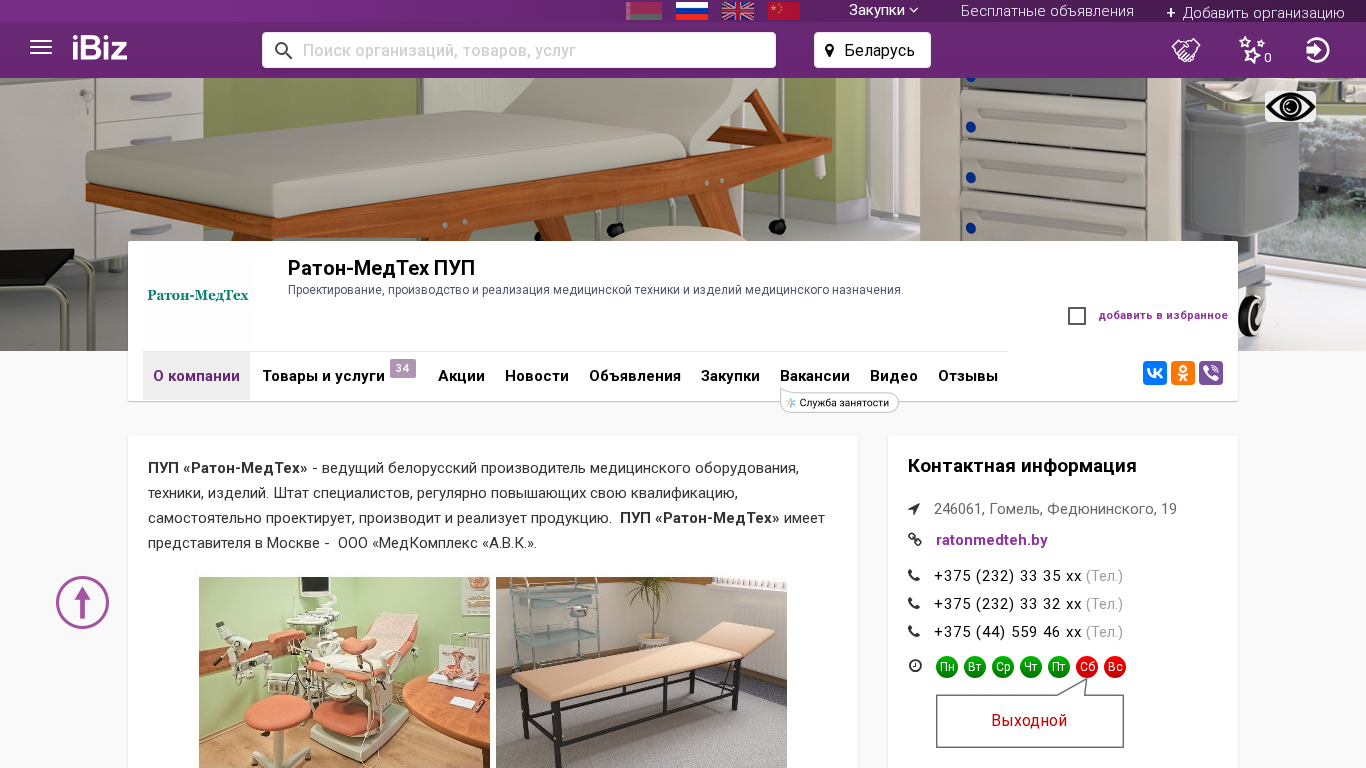This screenshot has height=768, width=1366.
Task: Click the 'Выходной' day-off tooltip
Action: [1029, 721]
